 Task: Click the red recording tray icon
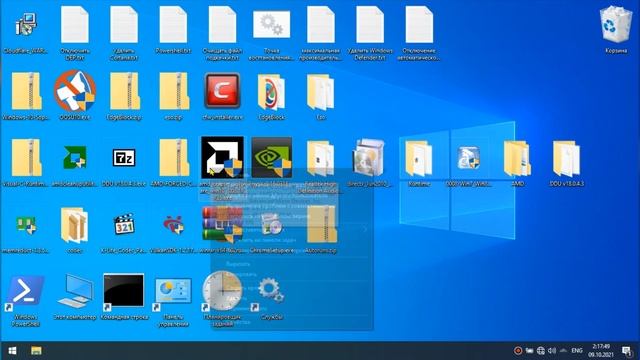518,351
